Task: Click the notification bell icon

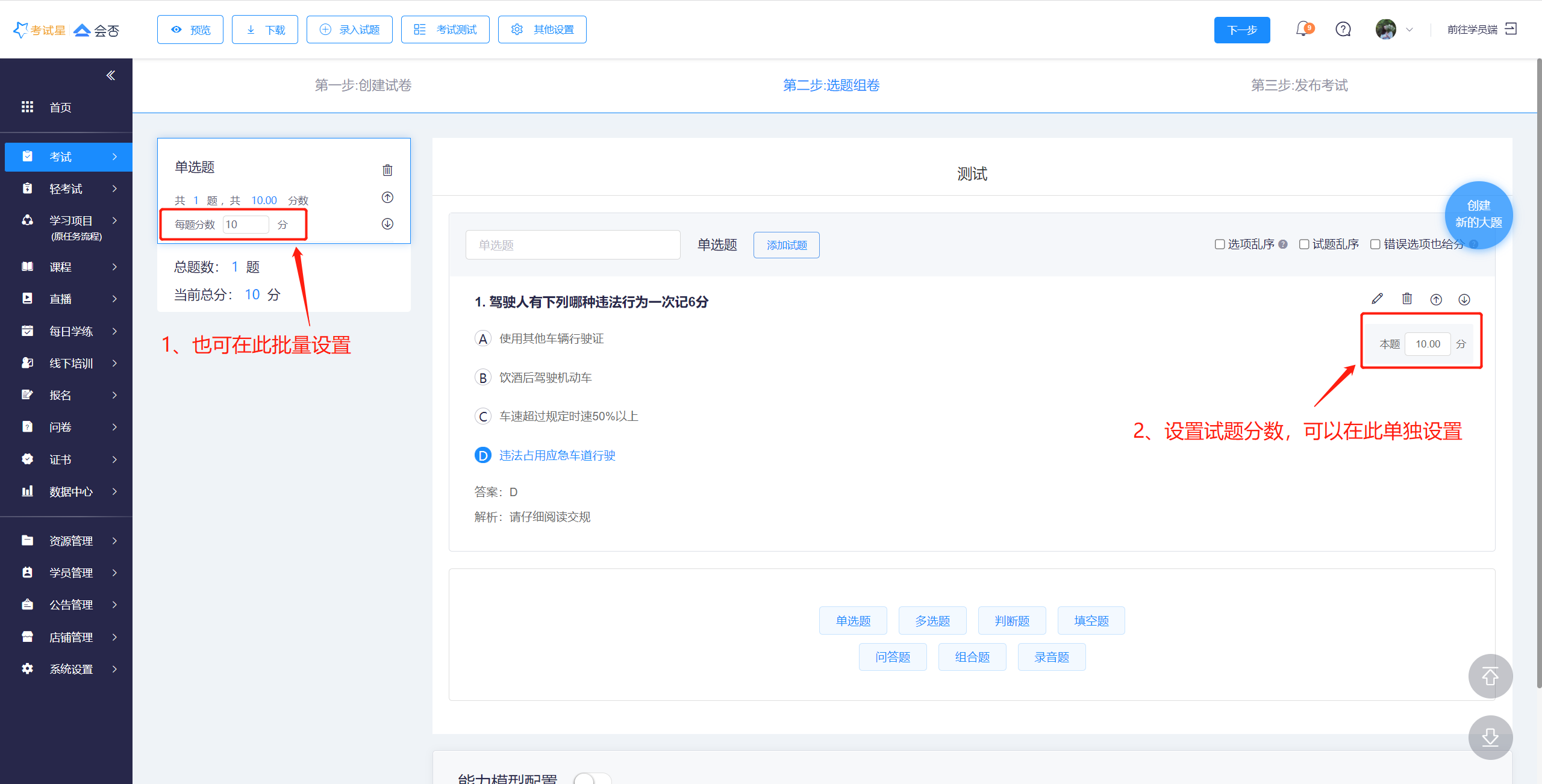Action: 1303,29
